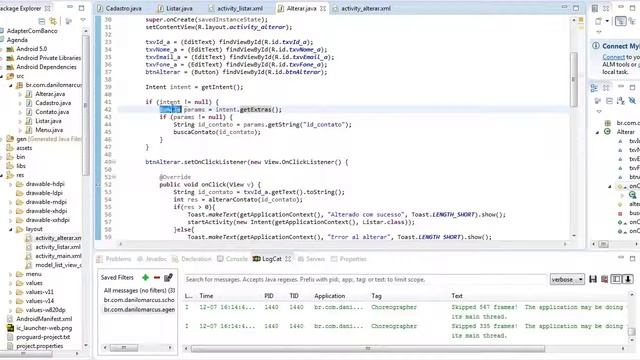Expand drawable-mdpi folder
This screenshot has height=360, width=640.
tap(11, 202)
